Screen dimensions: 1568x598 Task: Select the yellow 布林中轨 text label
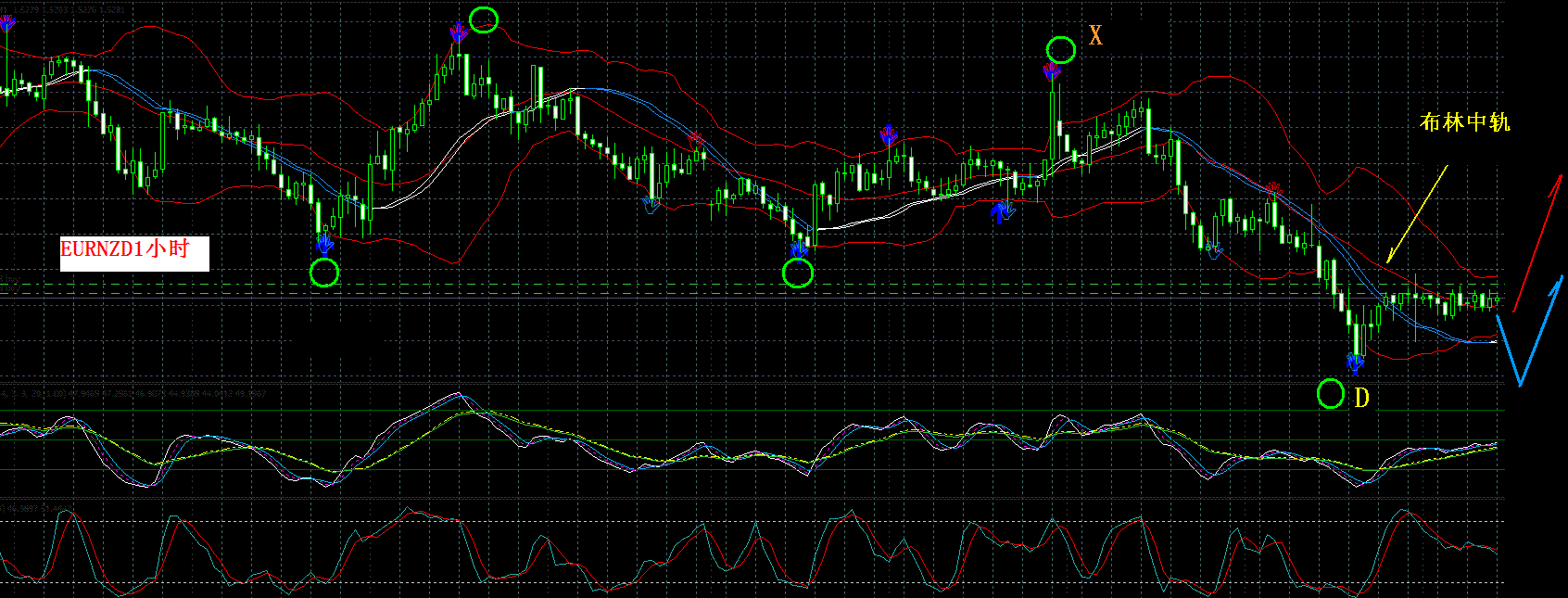coord(1464,121)
